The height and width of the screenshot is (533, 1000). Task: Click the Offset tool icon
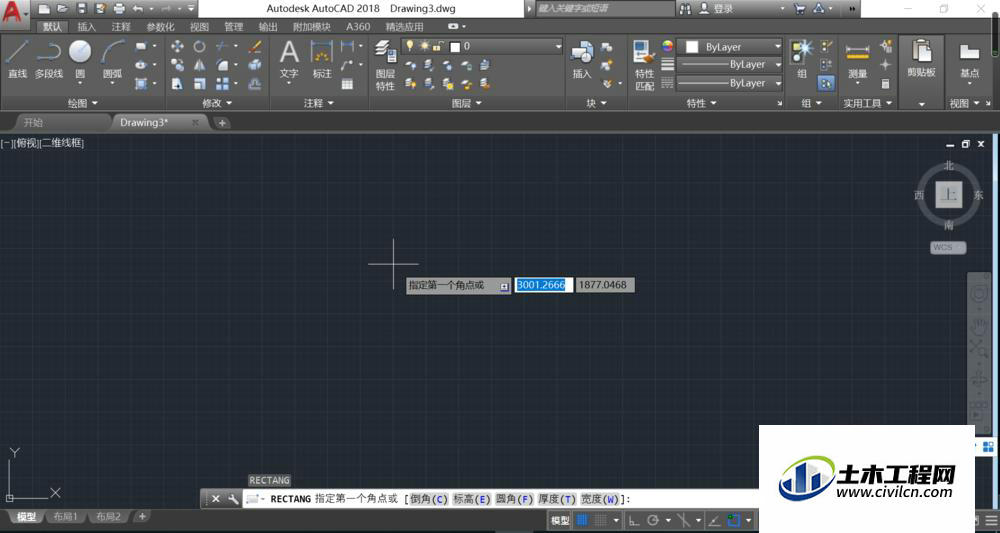coord(255,84)
